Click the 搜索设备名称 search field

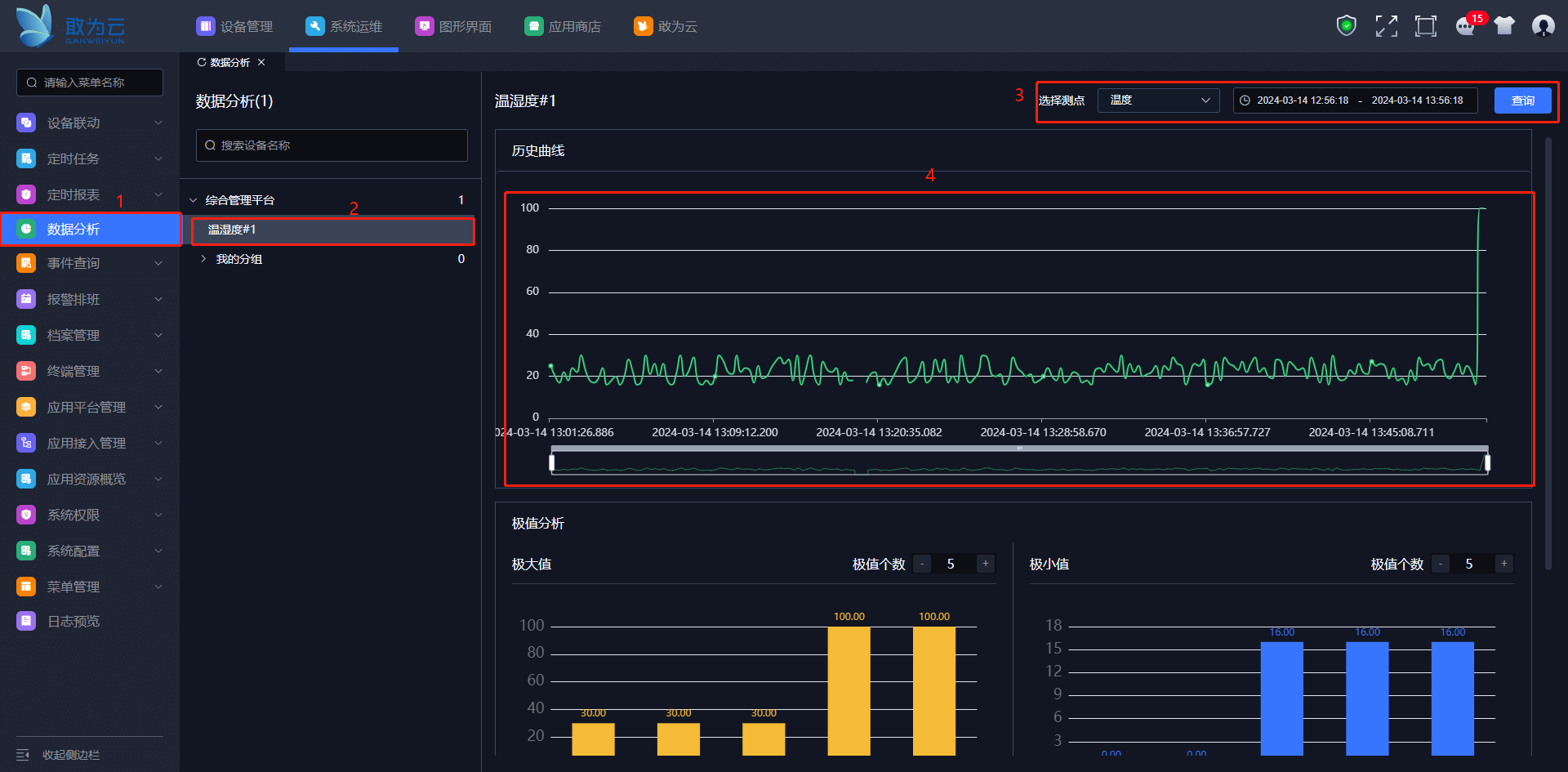coord(332,145)
